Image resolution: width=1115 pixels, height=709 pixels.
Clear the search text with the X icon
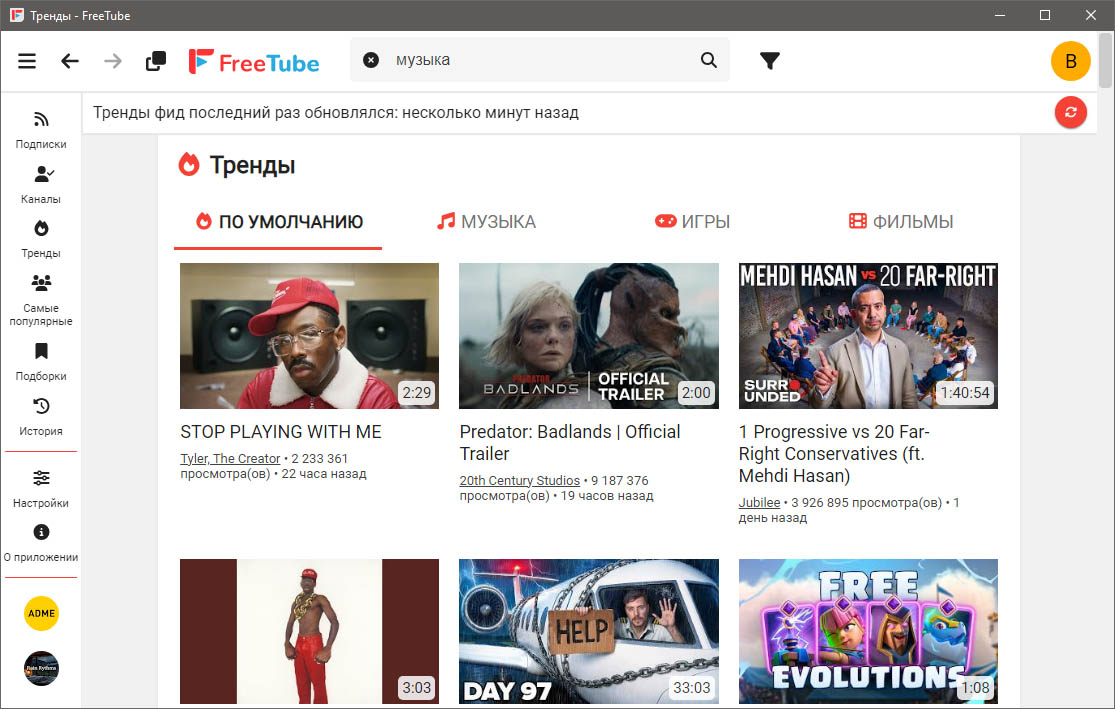371,60
